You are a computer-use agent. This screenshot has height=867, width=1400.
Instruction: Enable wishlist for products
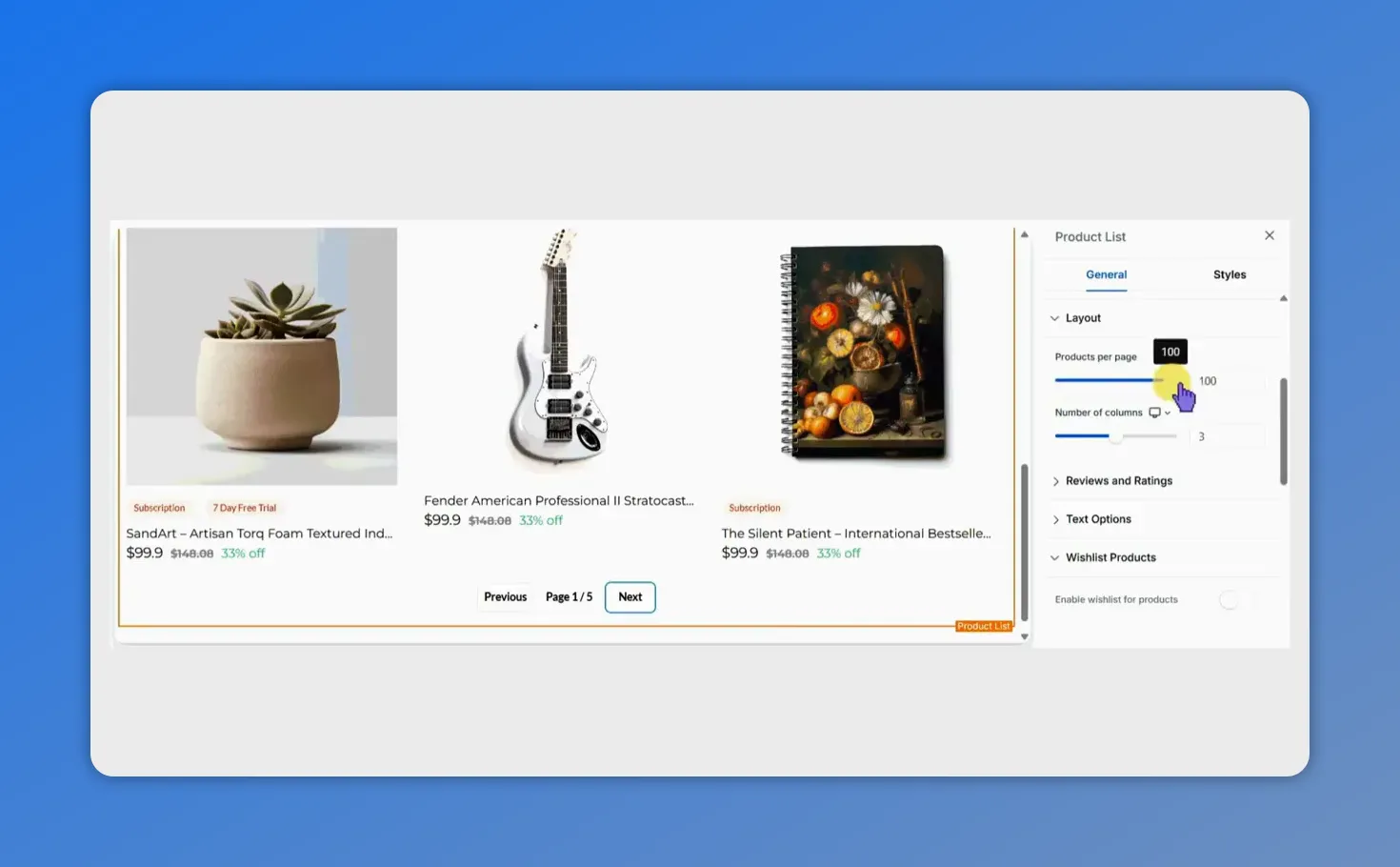[1230, 599]
